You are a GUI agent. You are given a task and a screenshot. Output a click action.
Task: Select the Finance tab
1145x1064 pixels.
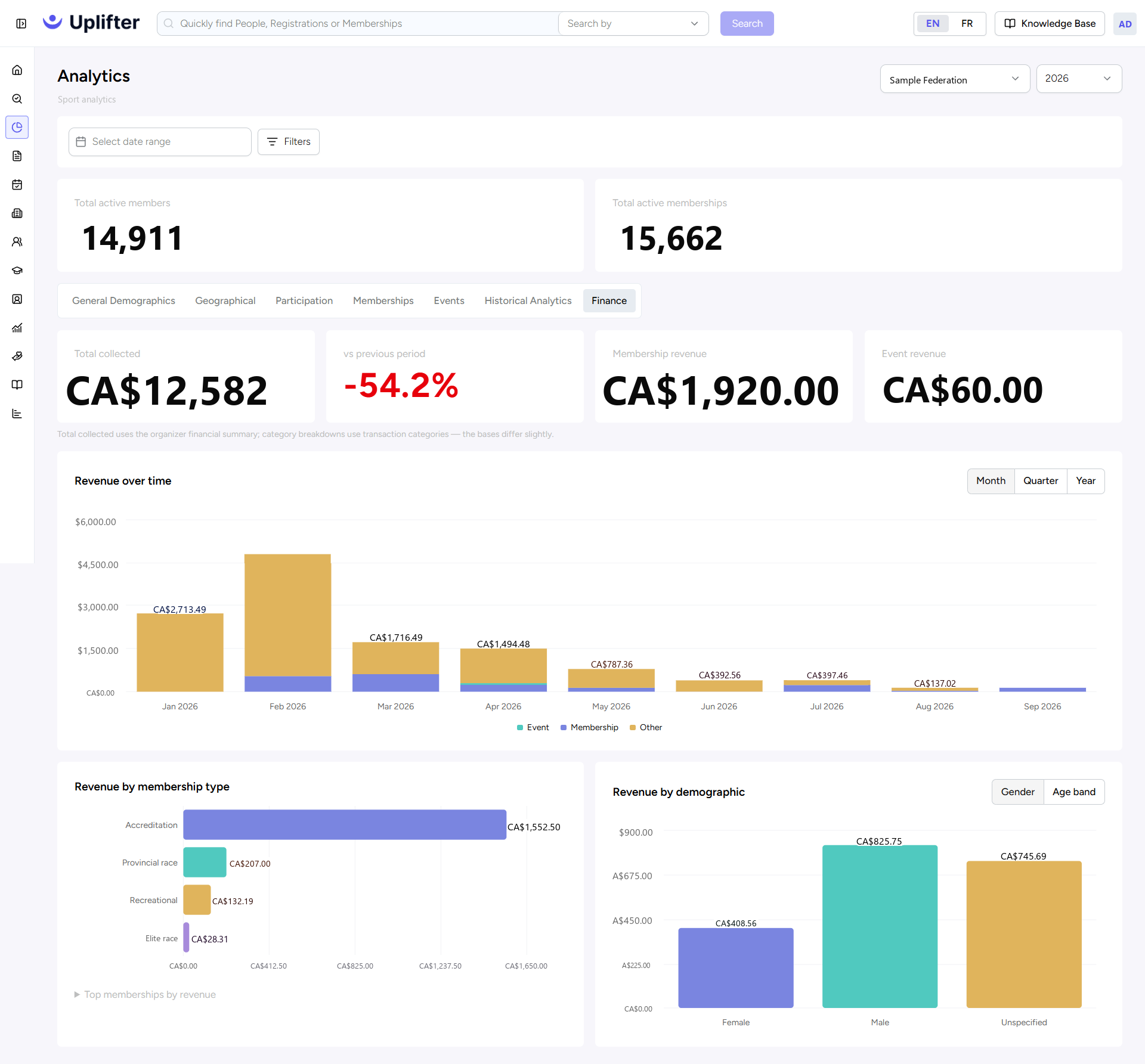click(x=609, y=301)
